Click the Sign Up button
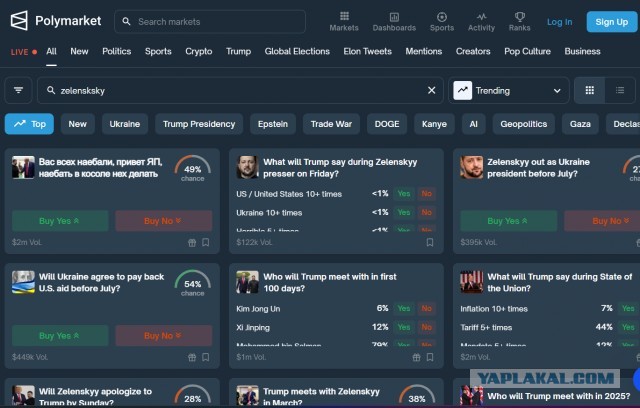Image resolution: width=640 pixels, height=408 pixels. tap(611, 22)
